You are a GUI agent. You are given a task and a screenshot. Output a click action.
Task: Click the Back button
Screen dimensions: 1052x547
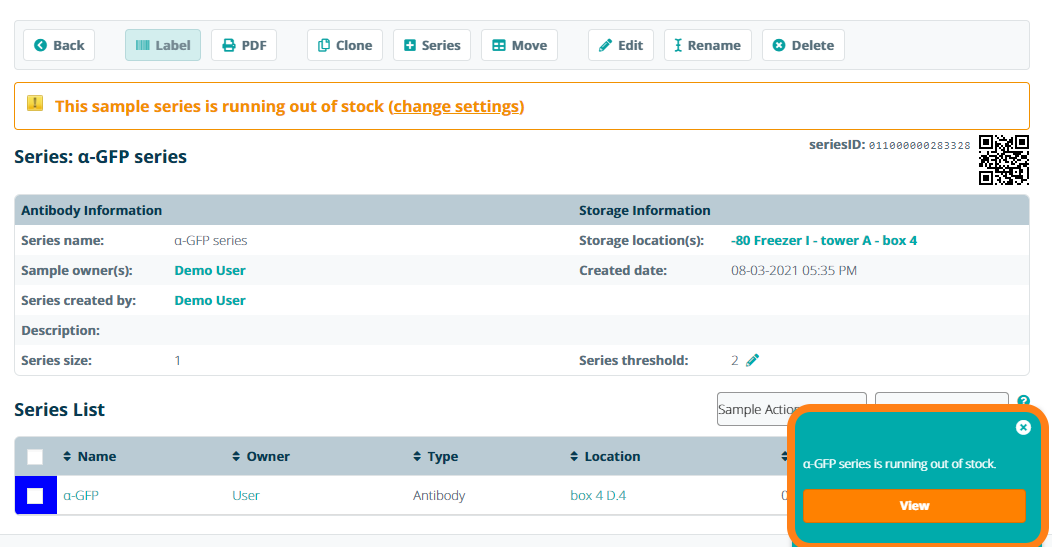59,45
